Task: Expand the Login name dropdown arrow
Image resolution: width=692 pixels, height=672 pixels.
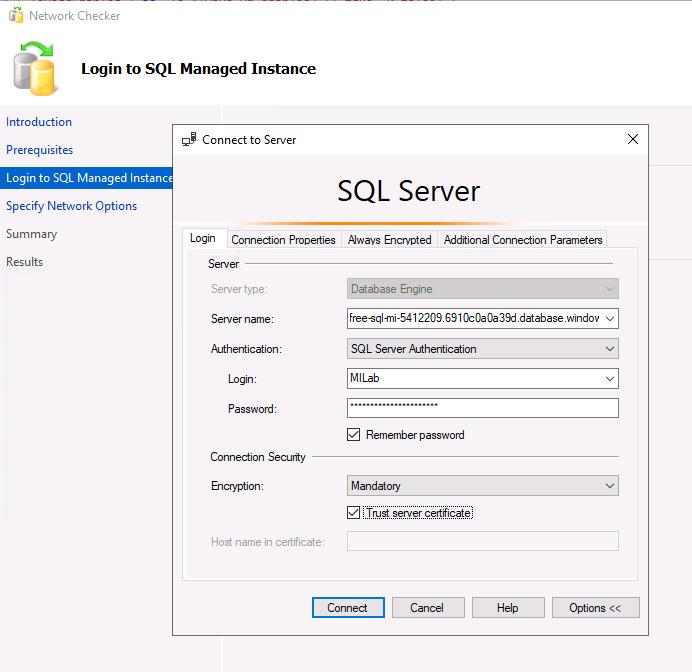Action: click(x=610, y=379)
